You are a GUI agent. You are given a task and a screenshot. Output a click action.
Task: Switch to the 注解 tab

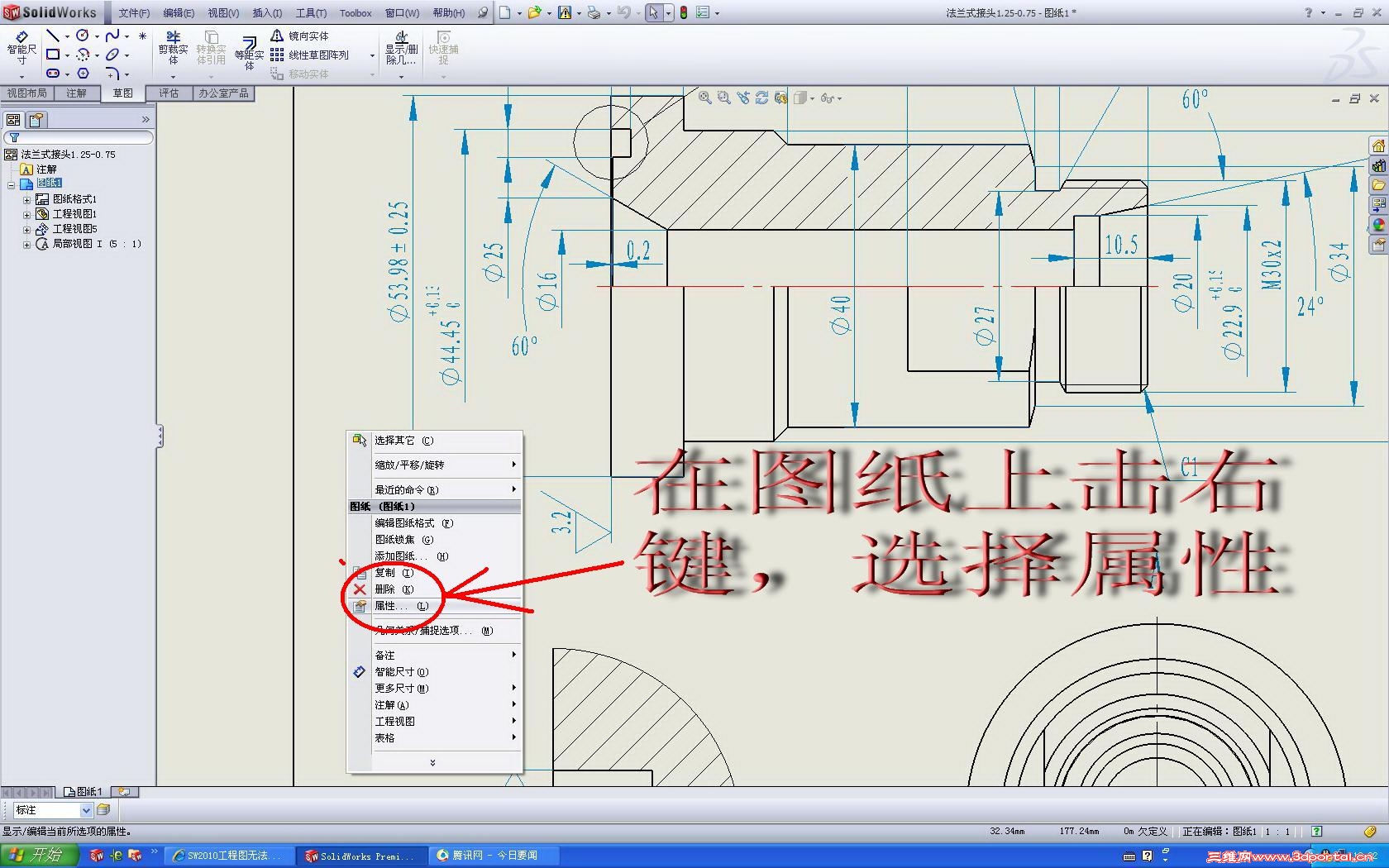[76, 93]
